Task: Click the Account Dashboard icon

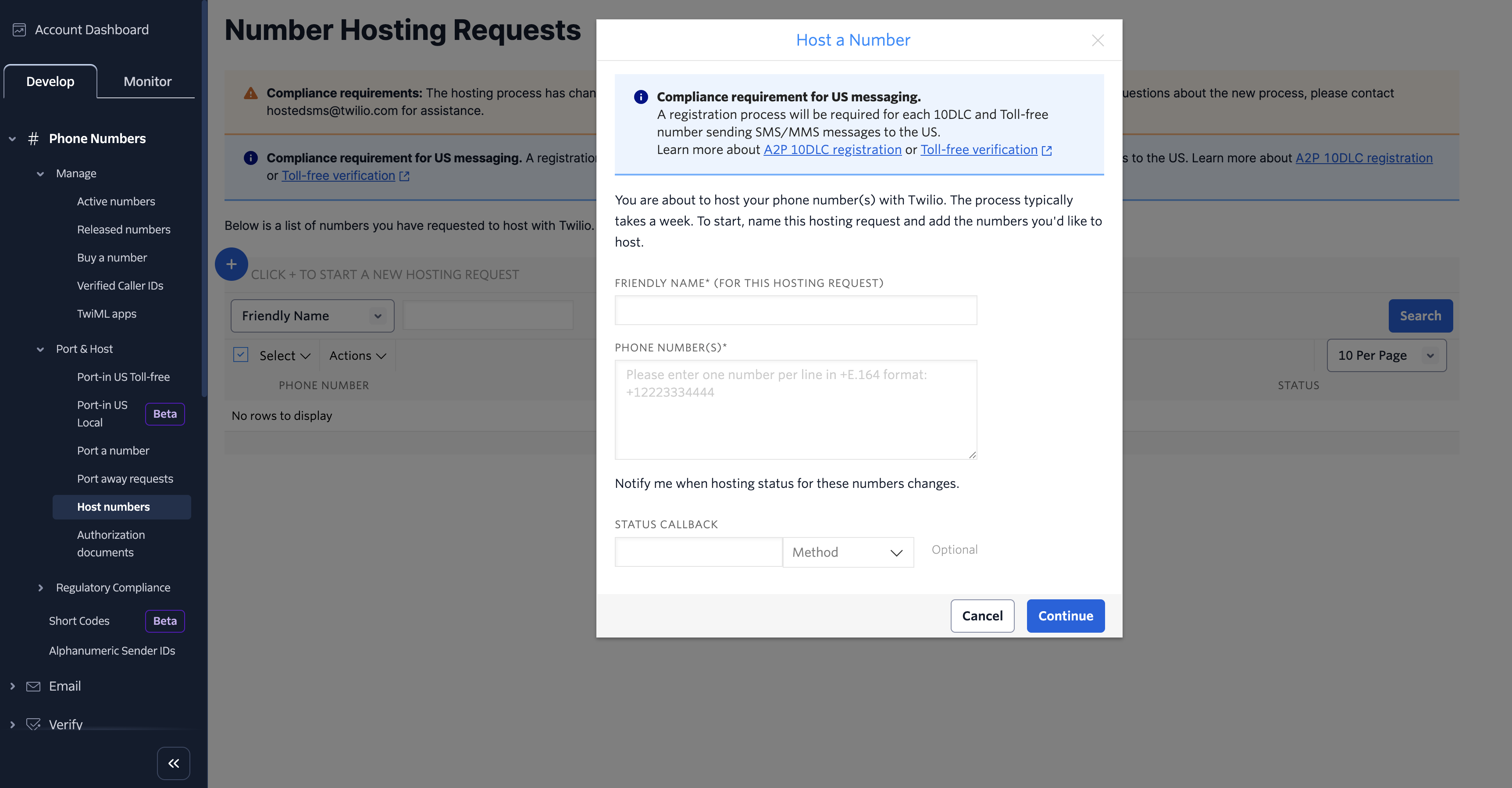Action: point(19,29)
